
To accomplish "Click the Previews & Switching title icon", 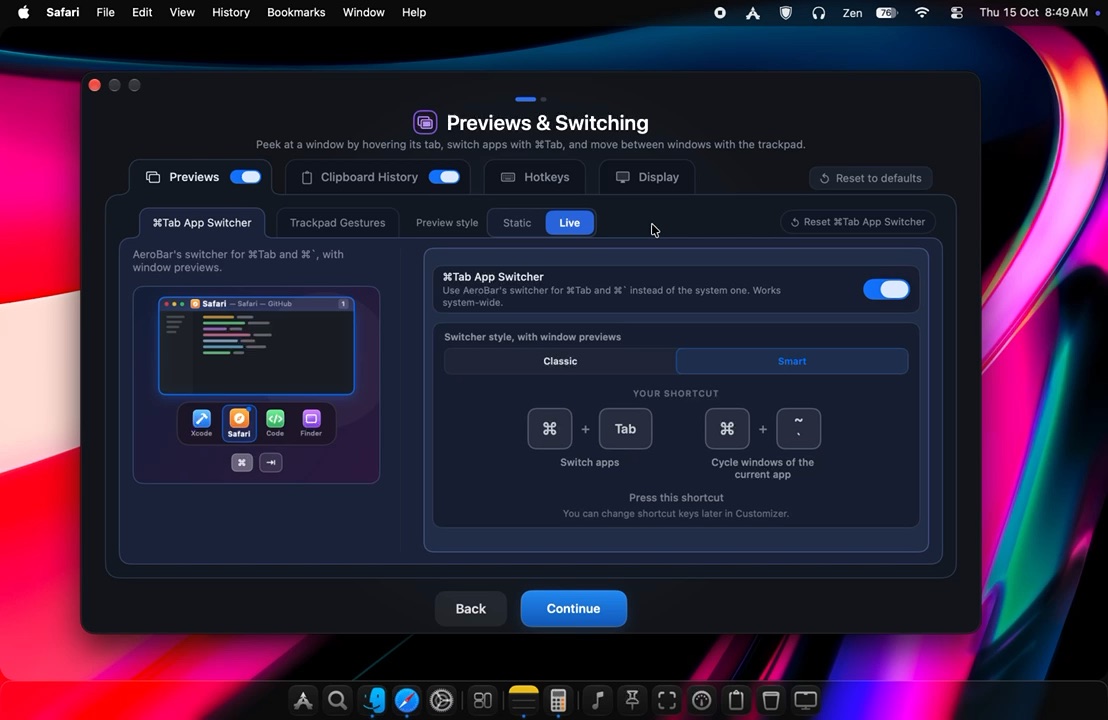I will [x=425, y=122].
